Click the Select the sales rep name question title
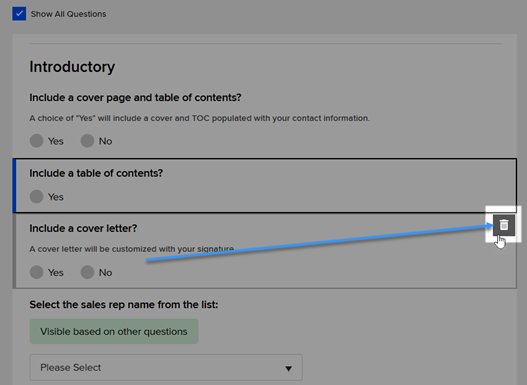527x385 pixels. coord(124,305)
